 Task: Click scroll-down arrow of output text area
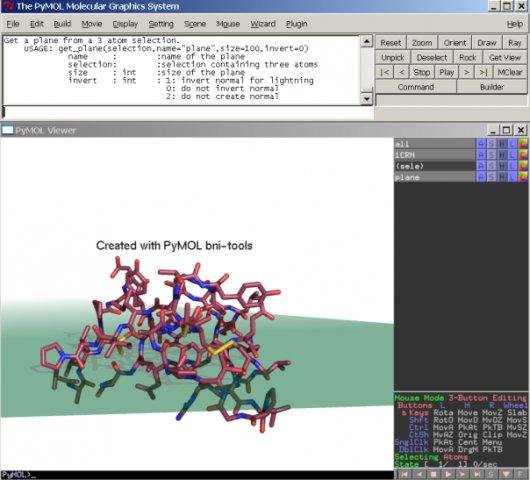[x=367, y=99]
